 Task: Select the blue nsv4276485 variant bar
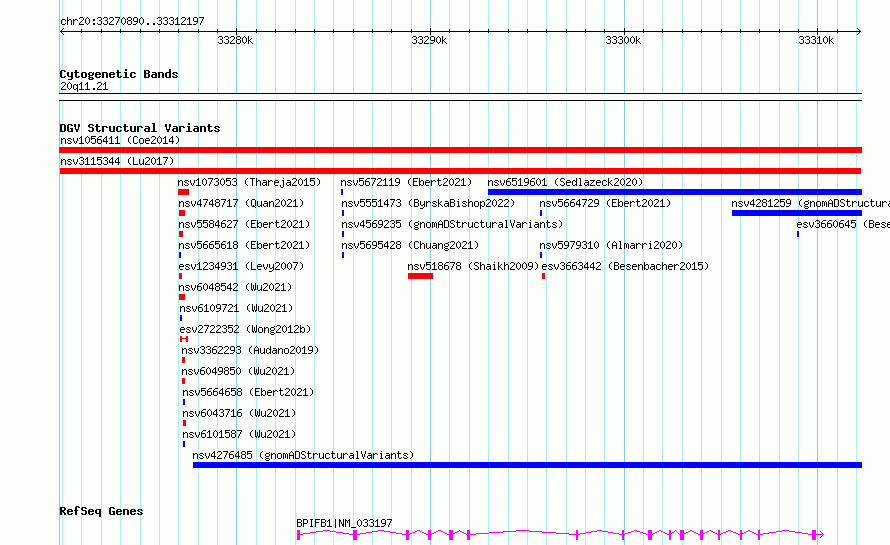(527, 465)
